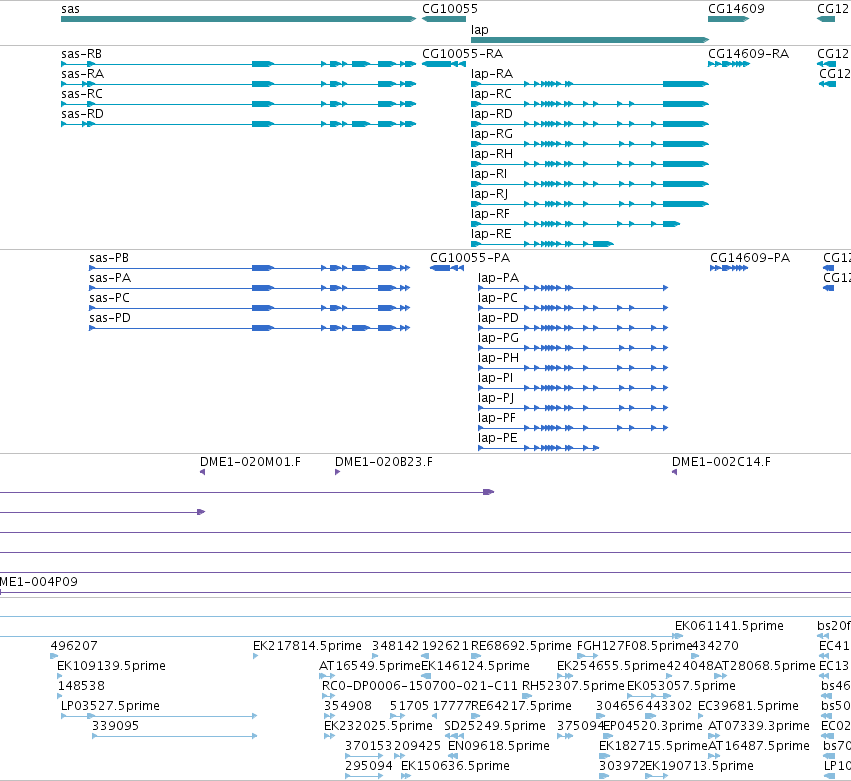This screenshot has height=781, width=851.
Task: Select EST EK109139.5prime
Action: point(60,676)
